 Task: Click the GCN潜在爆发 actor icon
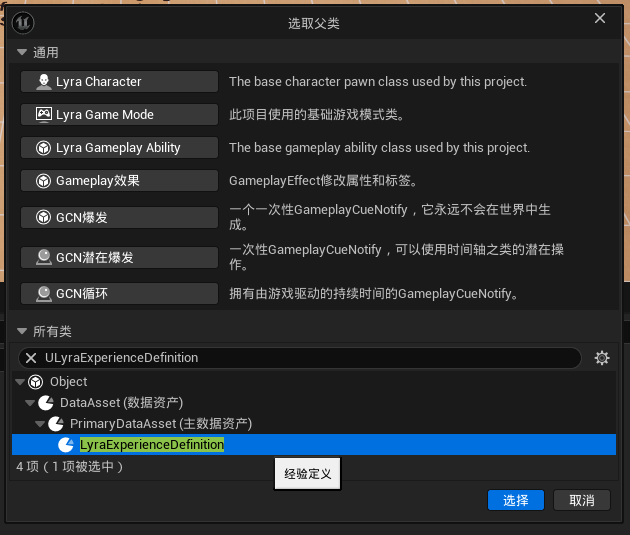[x=43, y=257]
